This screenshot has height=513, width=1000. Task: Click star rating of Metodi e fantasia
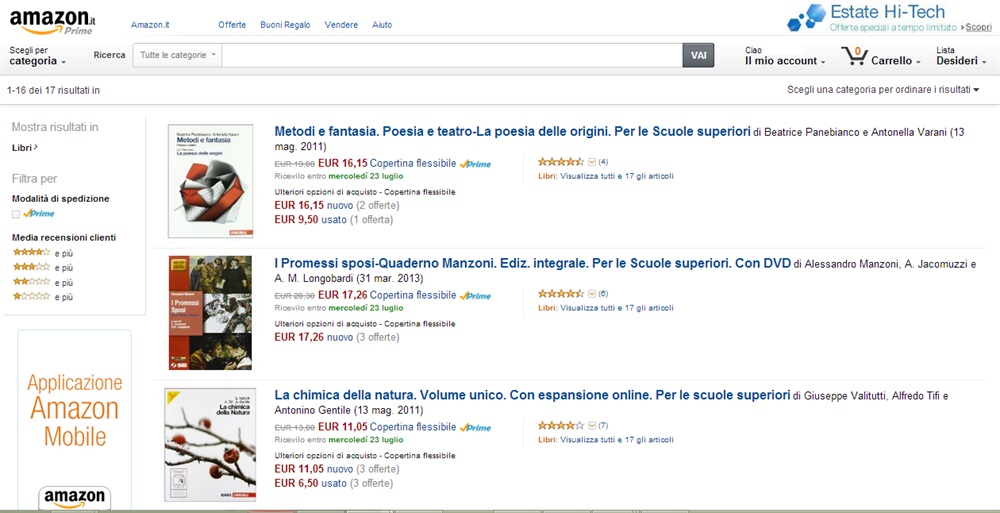pos(561,162)
